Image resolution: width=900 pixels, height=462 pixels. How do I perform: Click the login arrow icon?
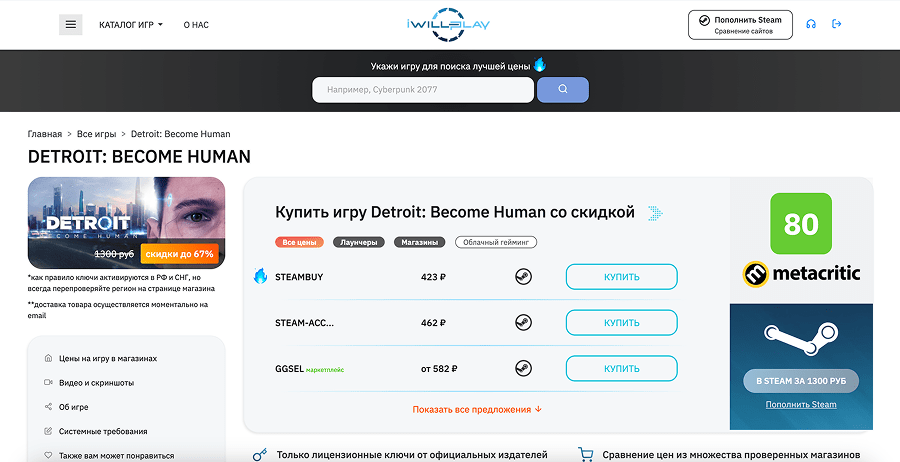[836, 24]
